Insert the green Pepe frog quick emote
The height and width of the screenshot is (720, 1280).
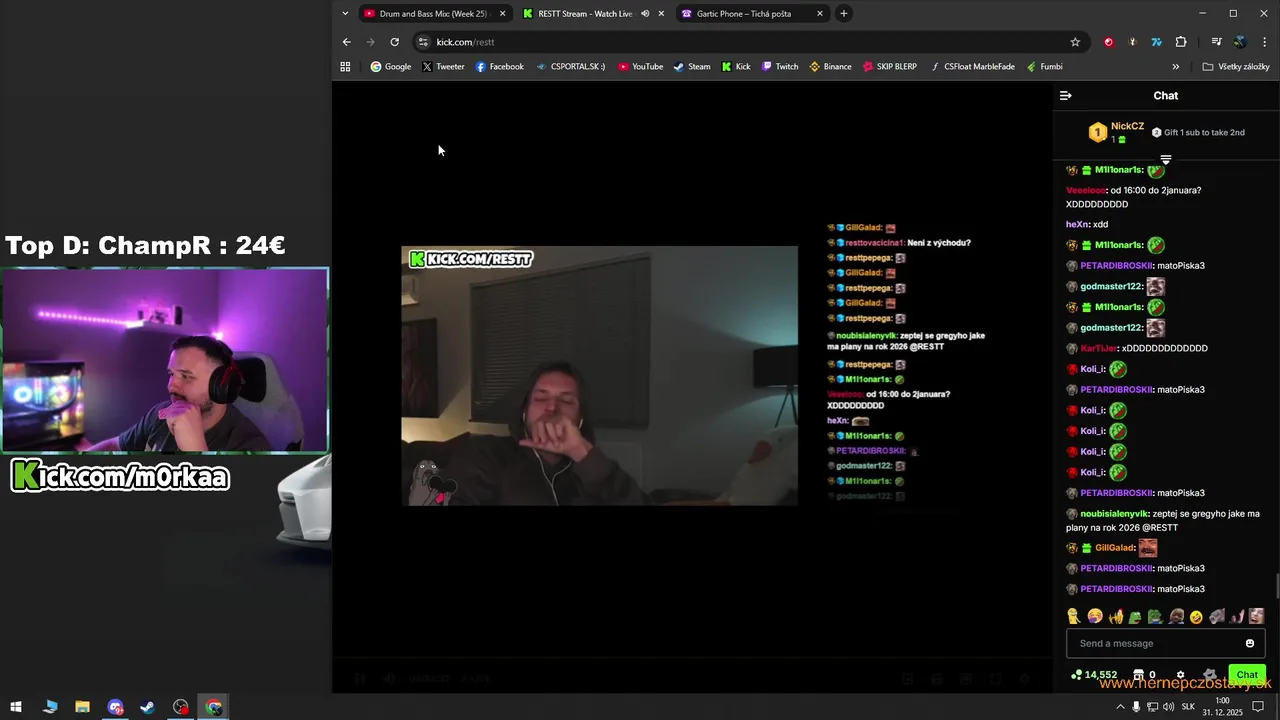click(1135, 617)
